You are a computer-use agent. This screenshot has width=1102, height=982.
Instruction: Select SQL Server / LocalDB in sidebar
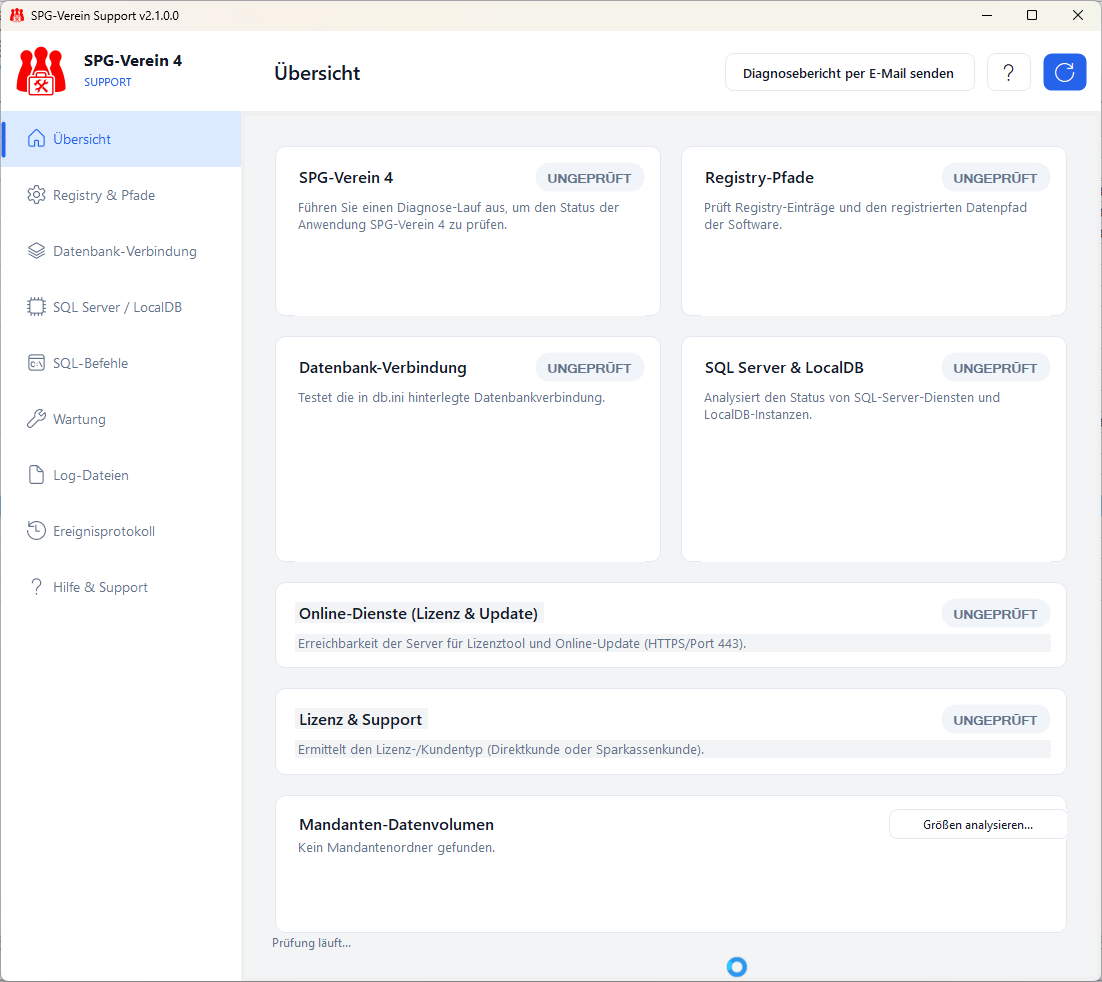[121, 307]
